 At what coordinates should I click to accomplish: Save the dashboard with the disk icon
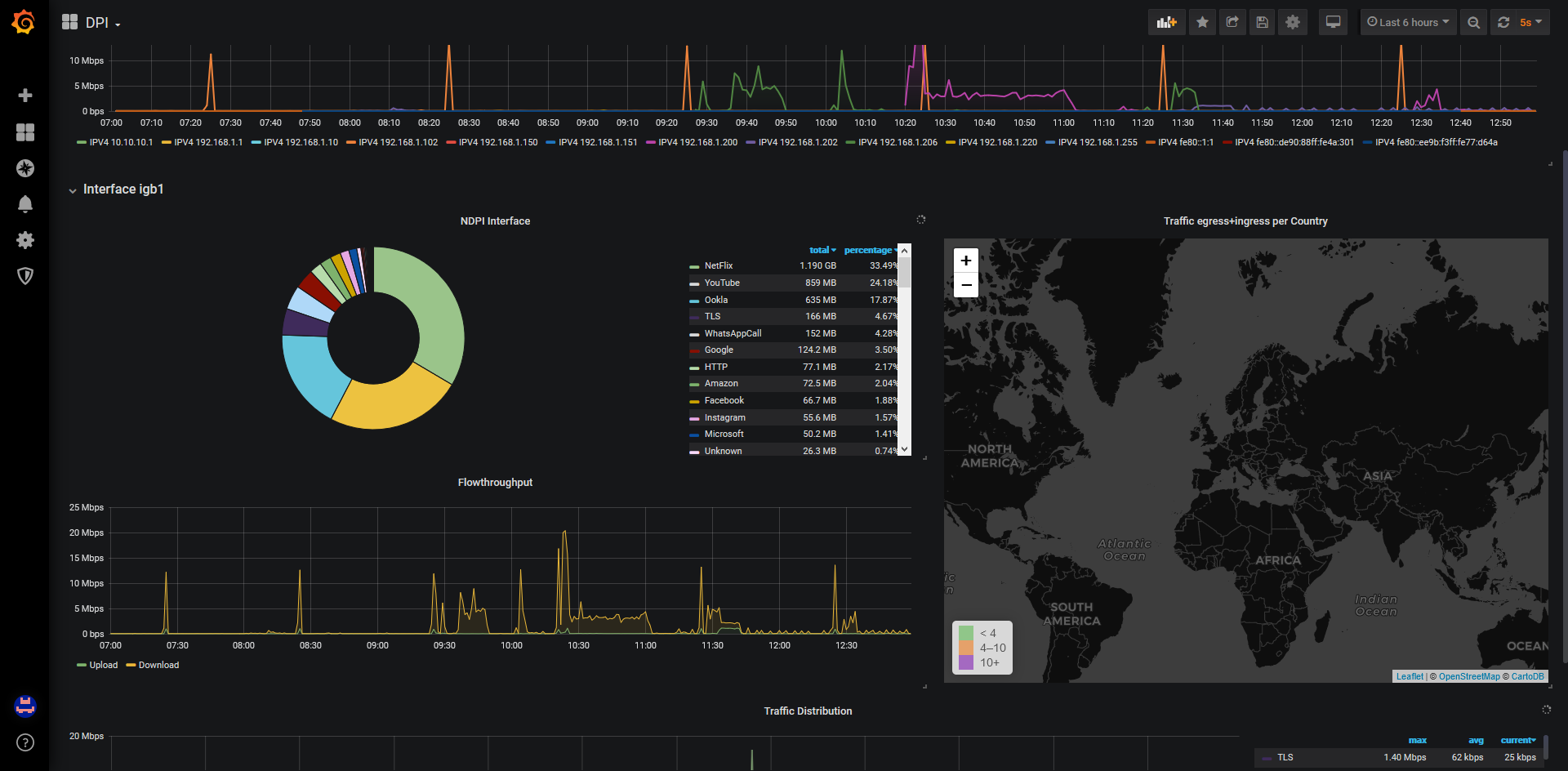(1263, 22)
